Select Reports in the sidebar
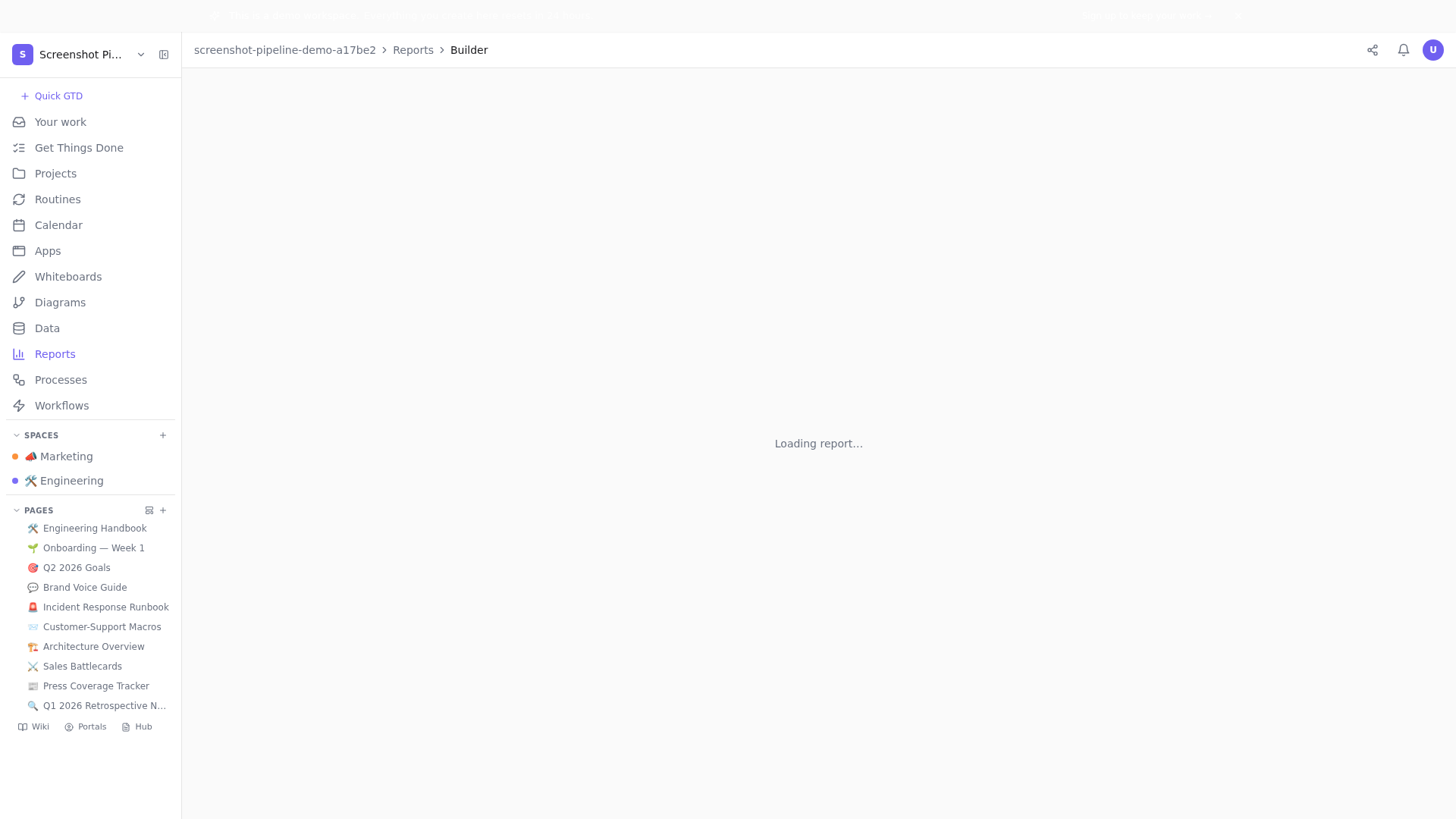1456x819 pixels. (90, 354)
